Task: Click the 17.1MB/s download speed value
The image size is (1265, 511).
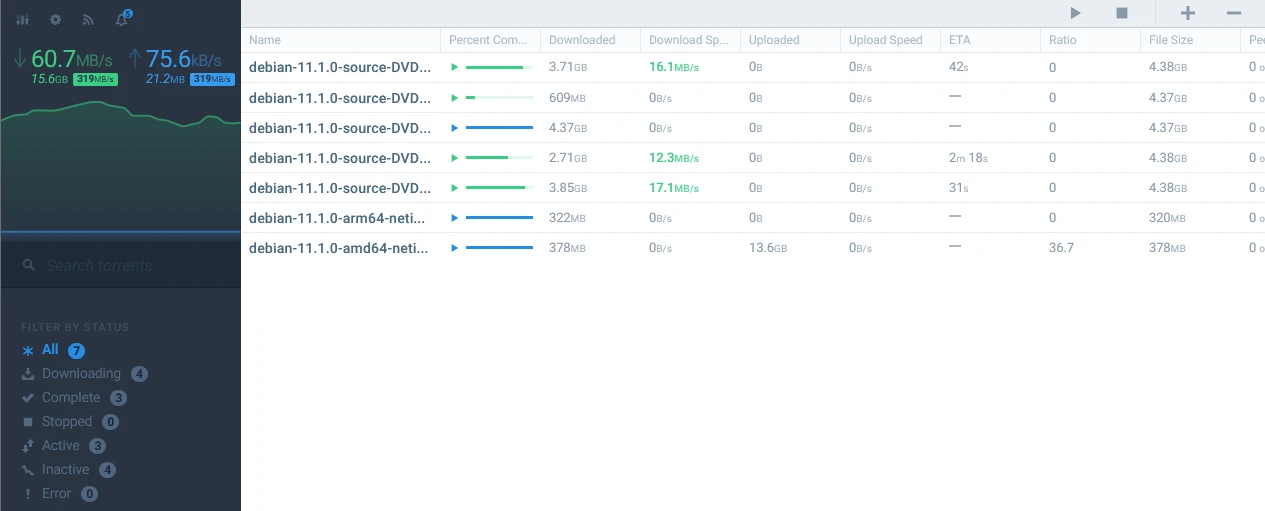Action: point(674,188)
